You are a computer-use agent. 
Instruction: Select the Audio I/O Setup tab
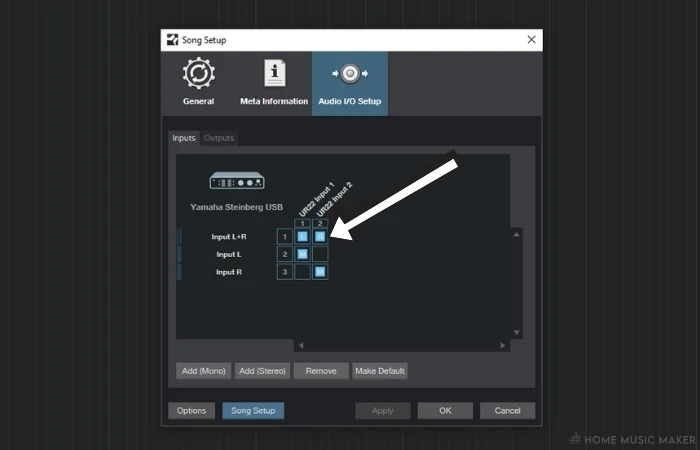[350, 83]
